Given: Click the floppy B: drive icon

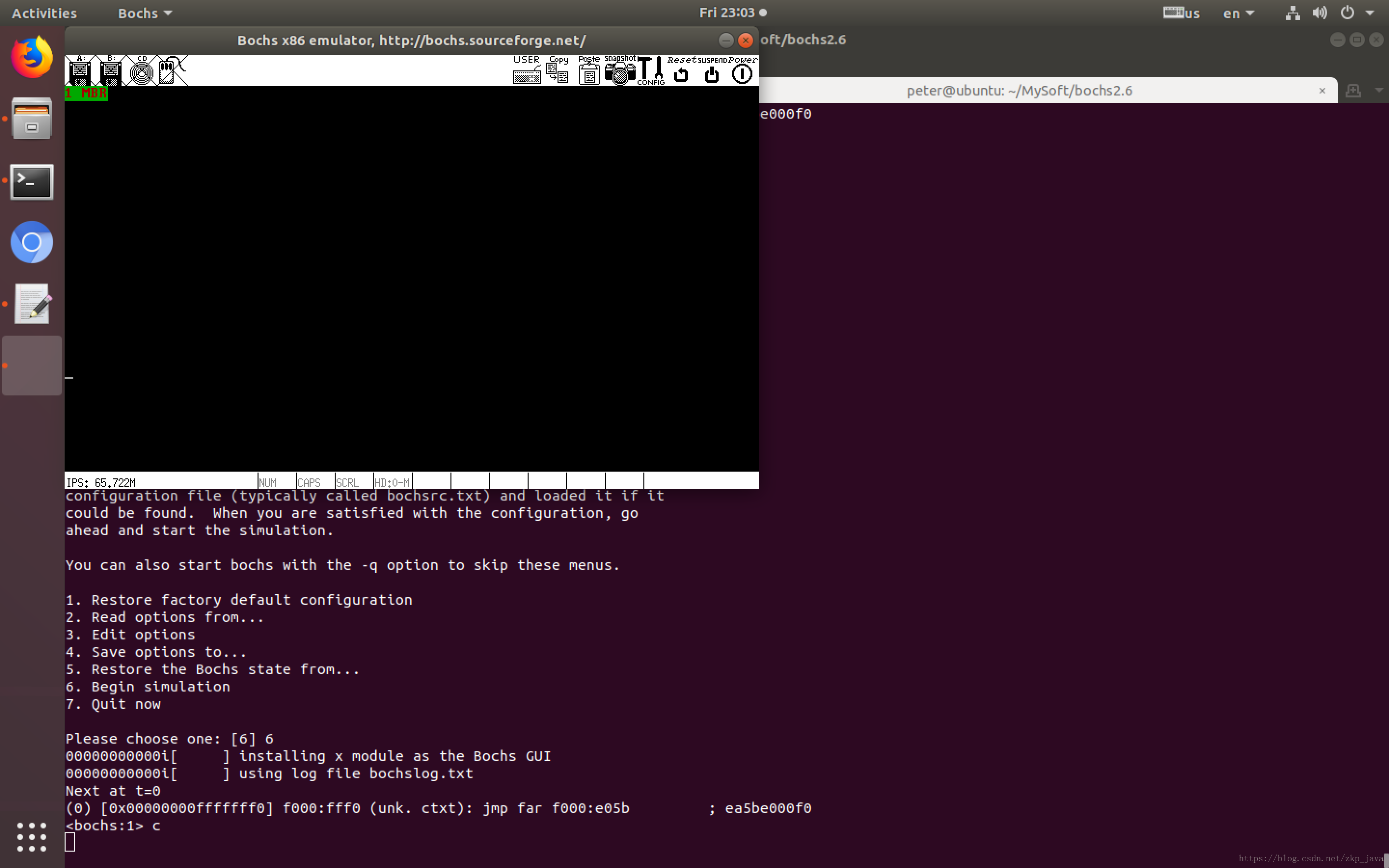Looking at the screenshot, I should coord(110,71).
